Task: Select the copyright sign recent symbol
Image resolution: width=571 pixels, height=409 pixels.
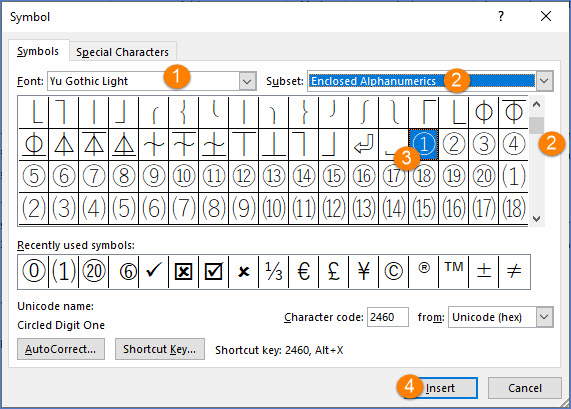Action: tap(394, 272)
